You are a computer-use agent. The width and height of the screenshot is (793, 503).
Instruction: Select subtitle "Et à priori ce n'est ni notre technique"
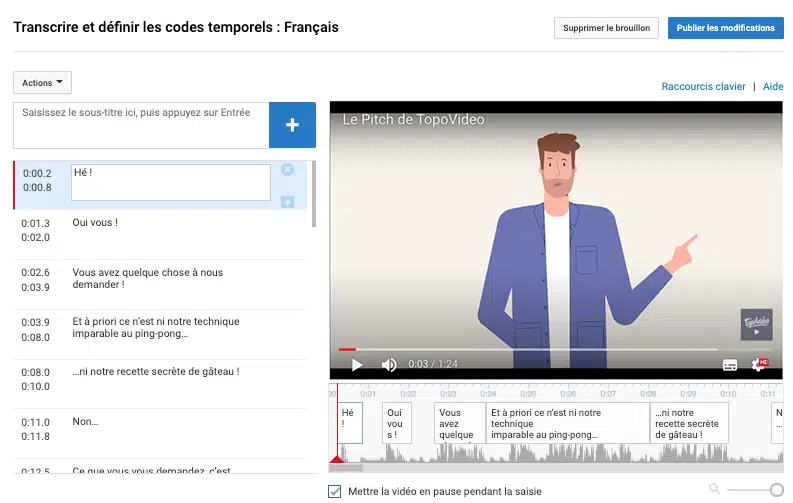[x=160, y=335]
